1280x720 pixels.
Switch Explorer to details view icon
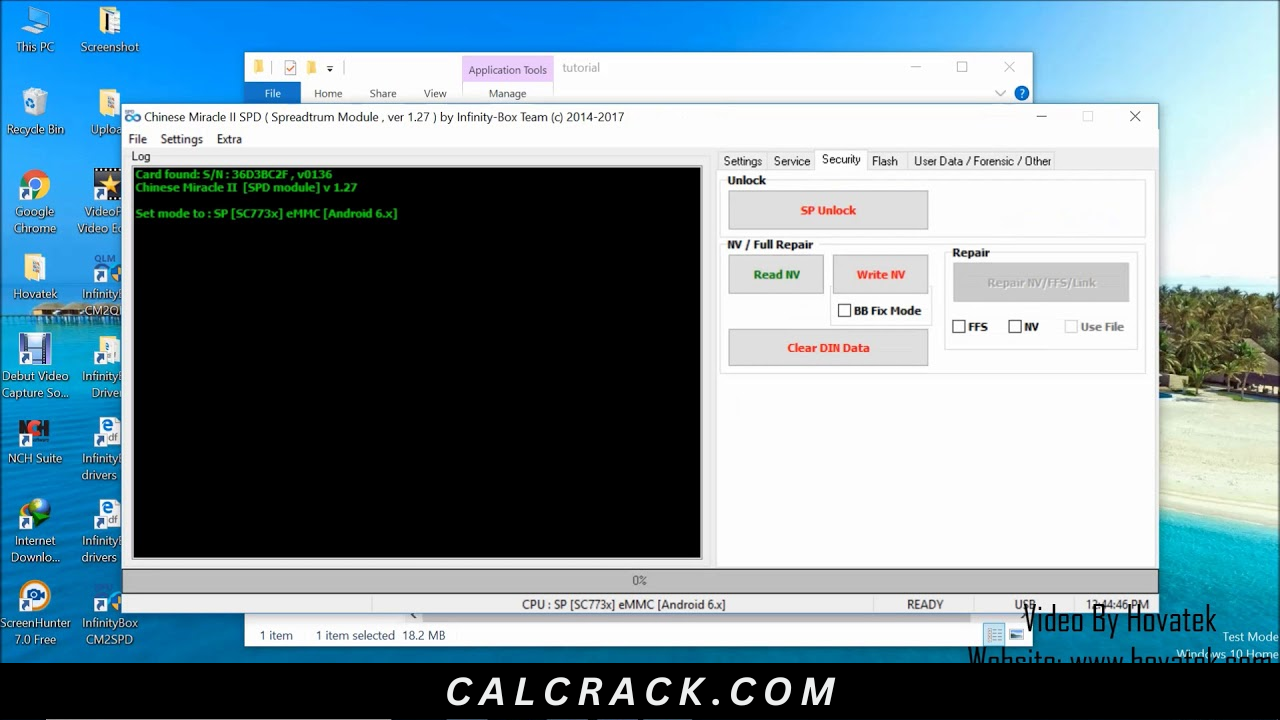coord(993,635)
